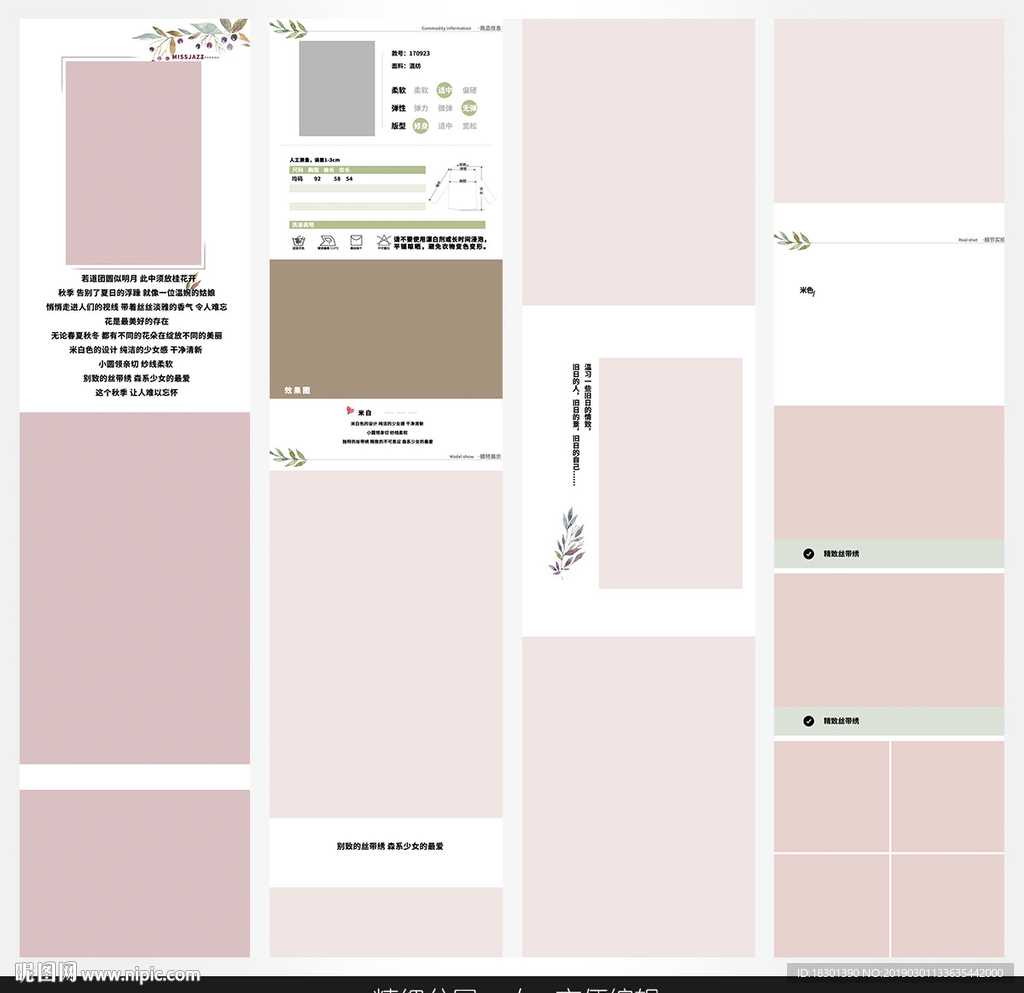Click the bleach warning instructions text

[440, 243]
